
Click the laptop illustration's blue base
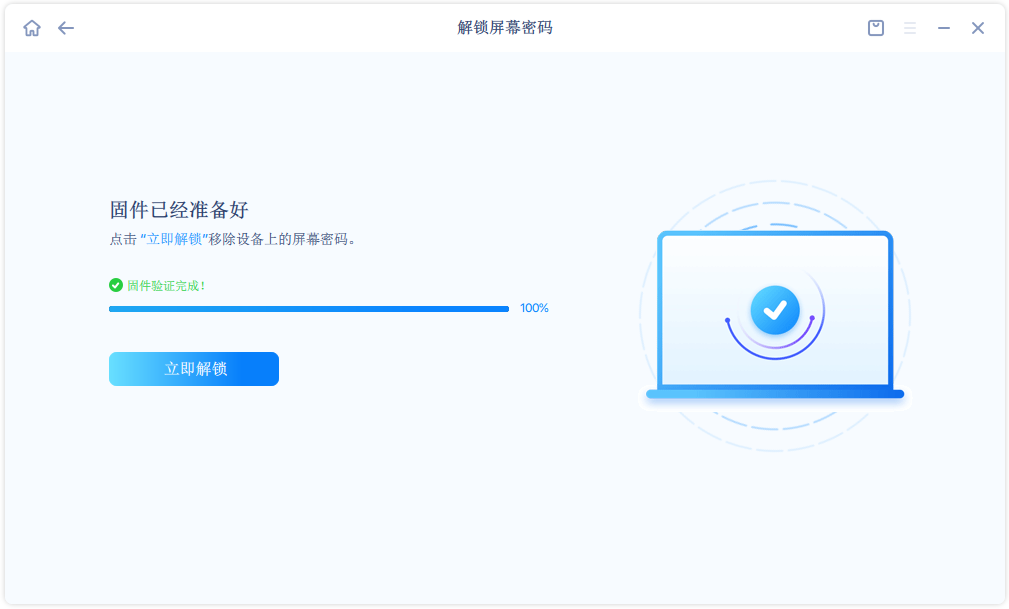[x=775, y=394]
